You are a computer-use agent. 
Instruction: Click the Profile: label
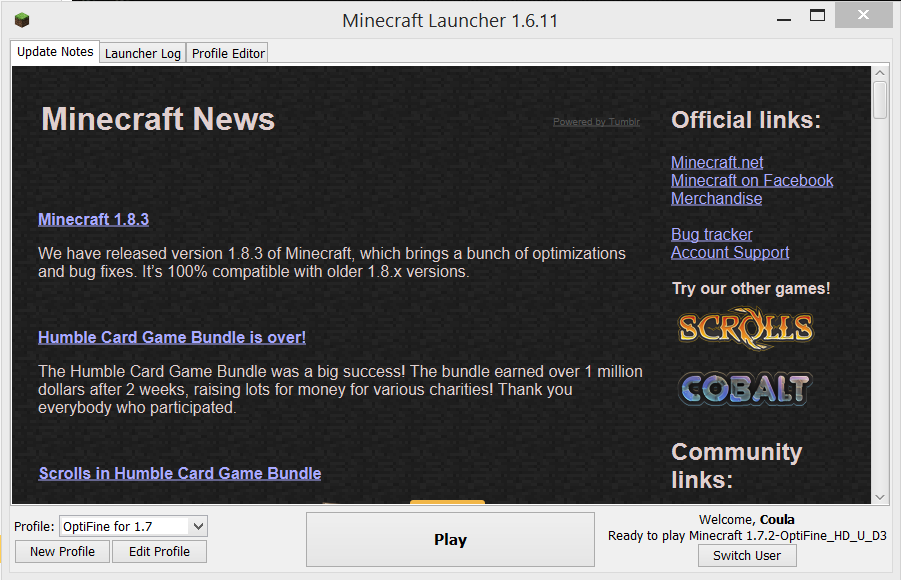[34, 527]
